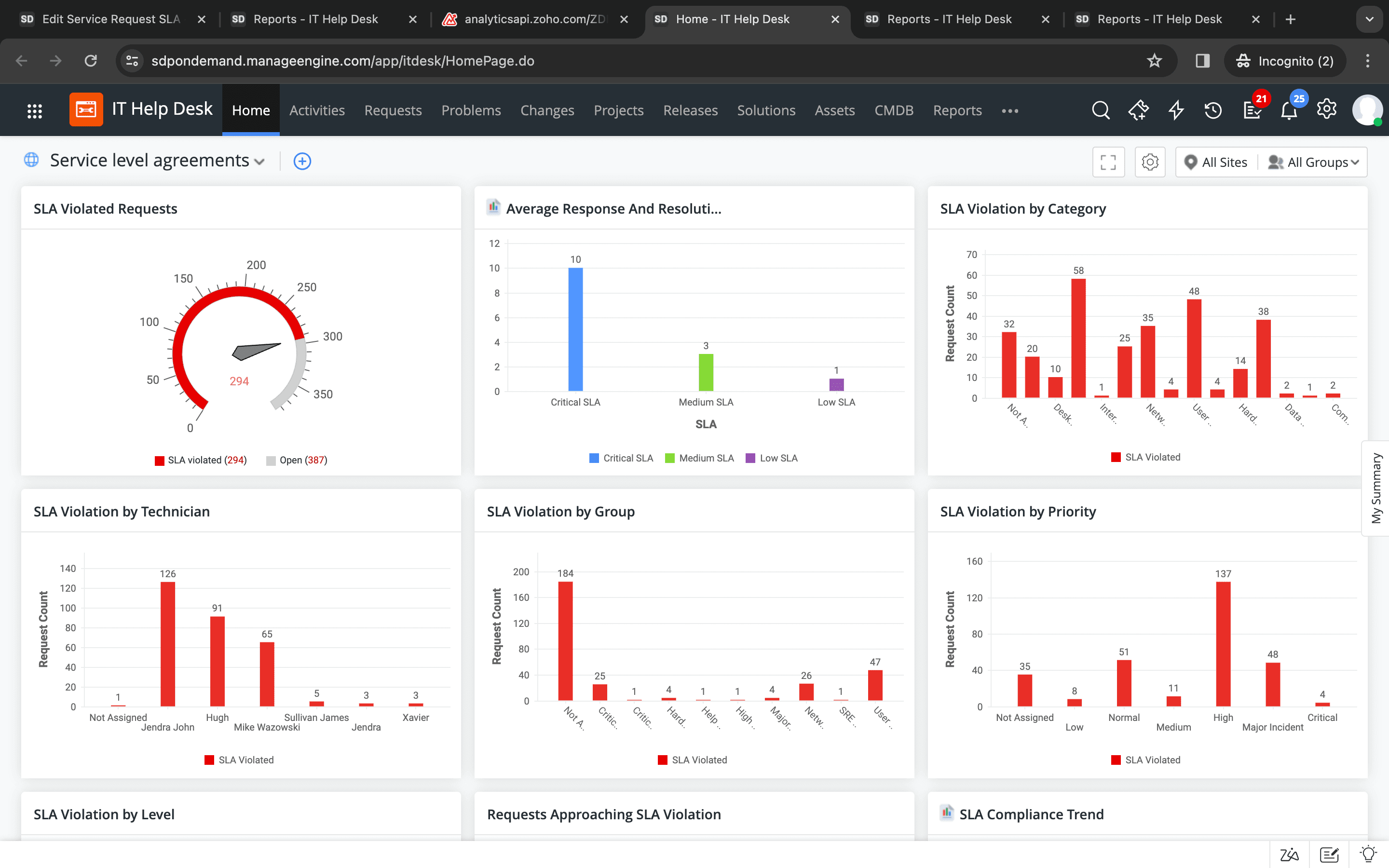Select the Reports menu tab
The width and height of the screenshot is (1389, 868).
point(957,110)
